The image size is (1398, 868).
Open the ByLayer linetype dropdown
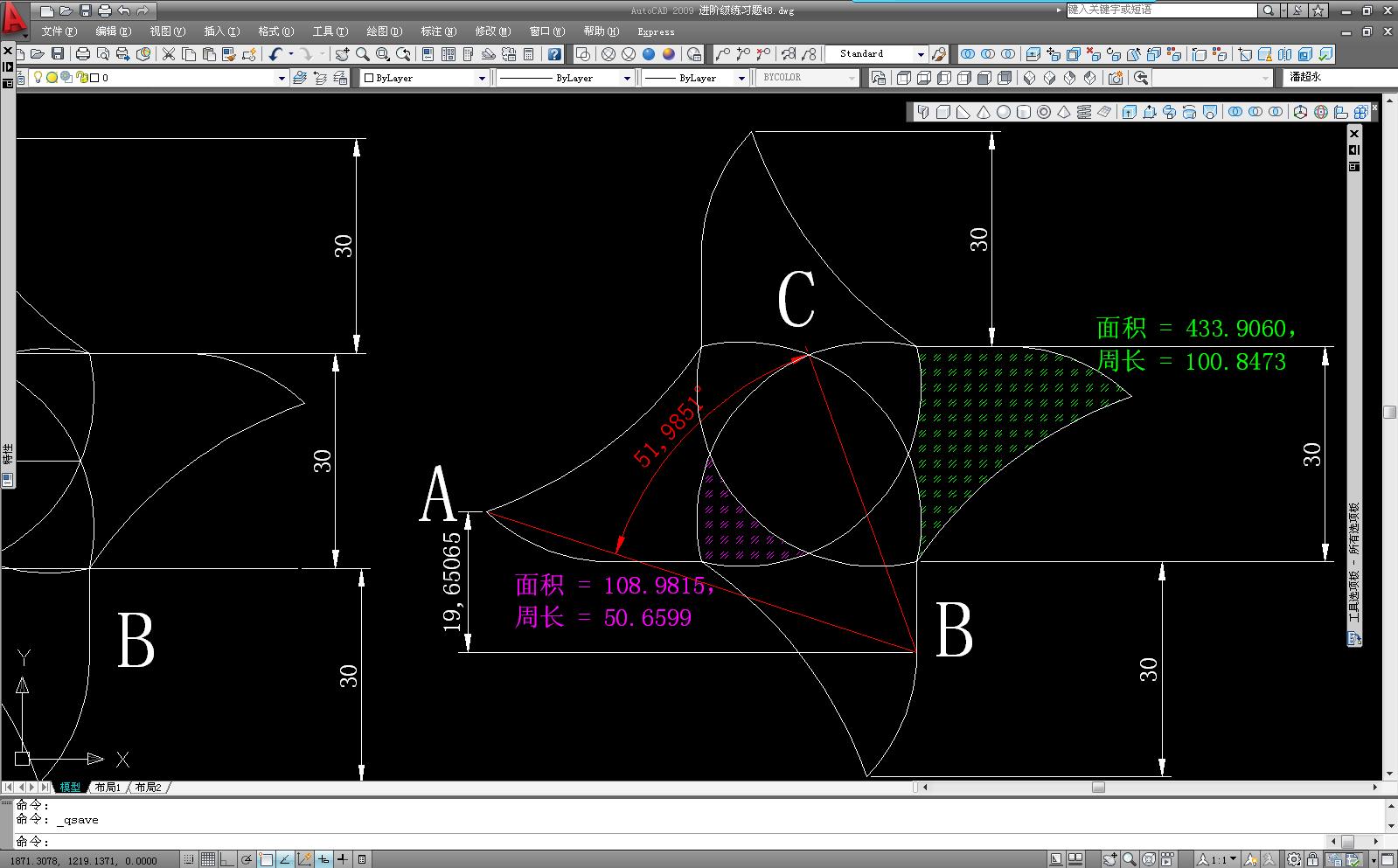pyautogui.click(x=627, y=78)
